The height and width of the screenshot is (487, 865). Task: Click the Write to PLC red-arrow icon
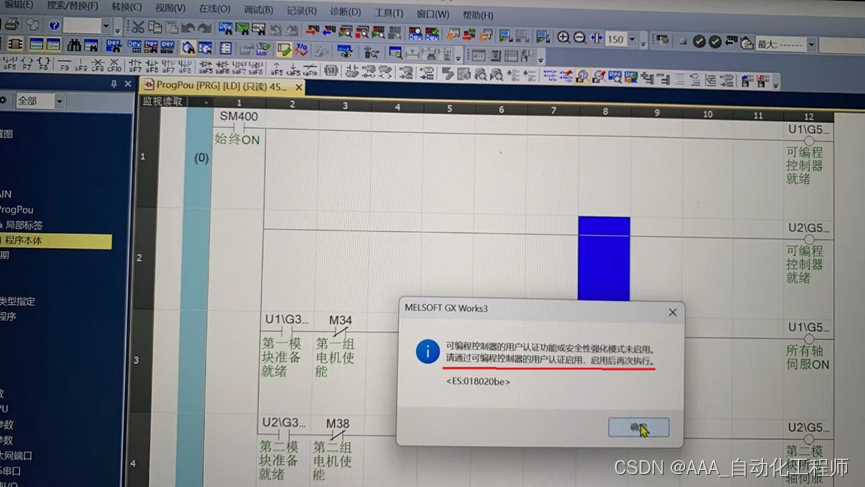[312, 30]
